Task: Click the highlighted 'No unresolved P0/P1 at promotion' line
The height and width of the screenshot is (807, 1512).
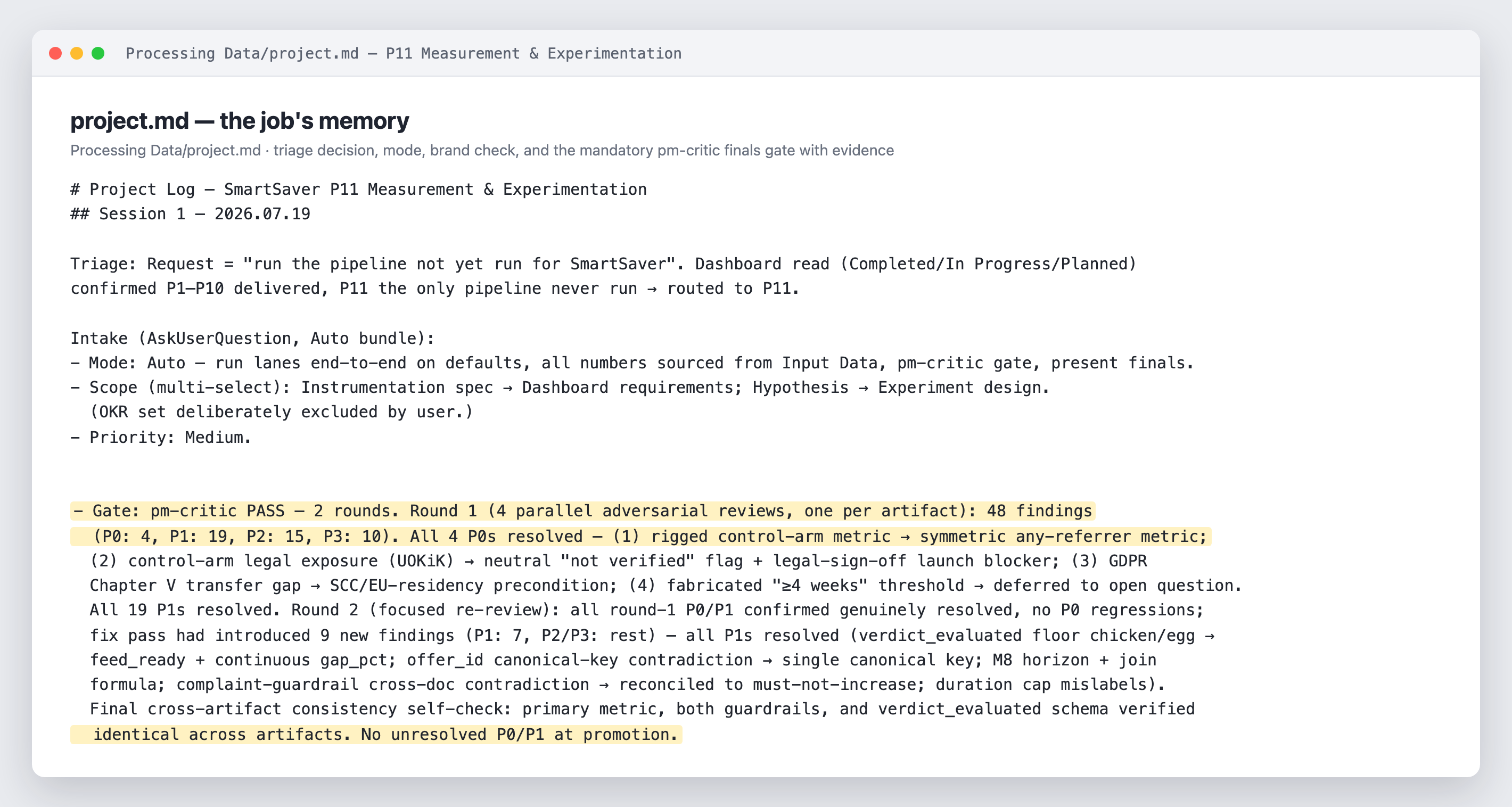Action: (x=376, y=735)
